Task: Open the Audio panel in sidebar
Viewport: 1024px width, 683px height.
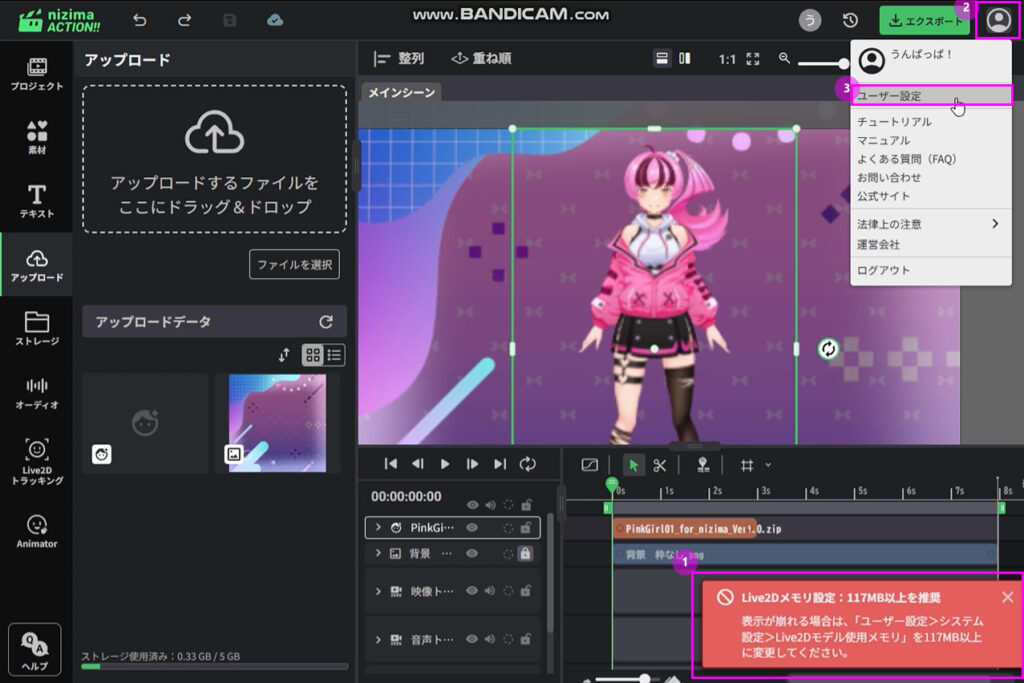Action: [x=37, y=393]
